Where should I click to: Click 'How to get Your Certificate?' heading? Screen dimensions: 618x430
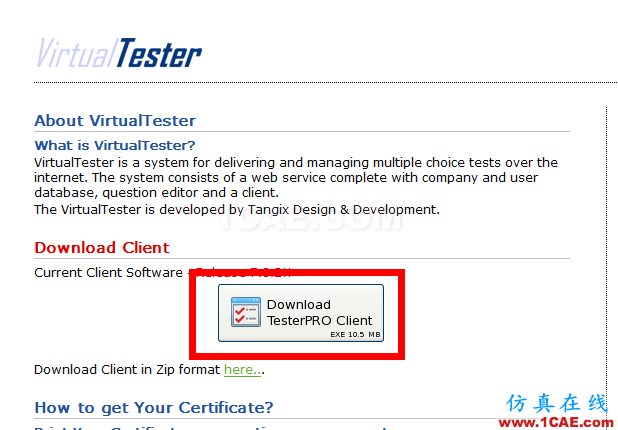(x=154, y=408)
